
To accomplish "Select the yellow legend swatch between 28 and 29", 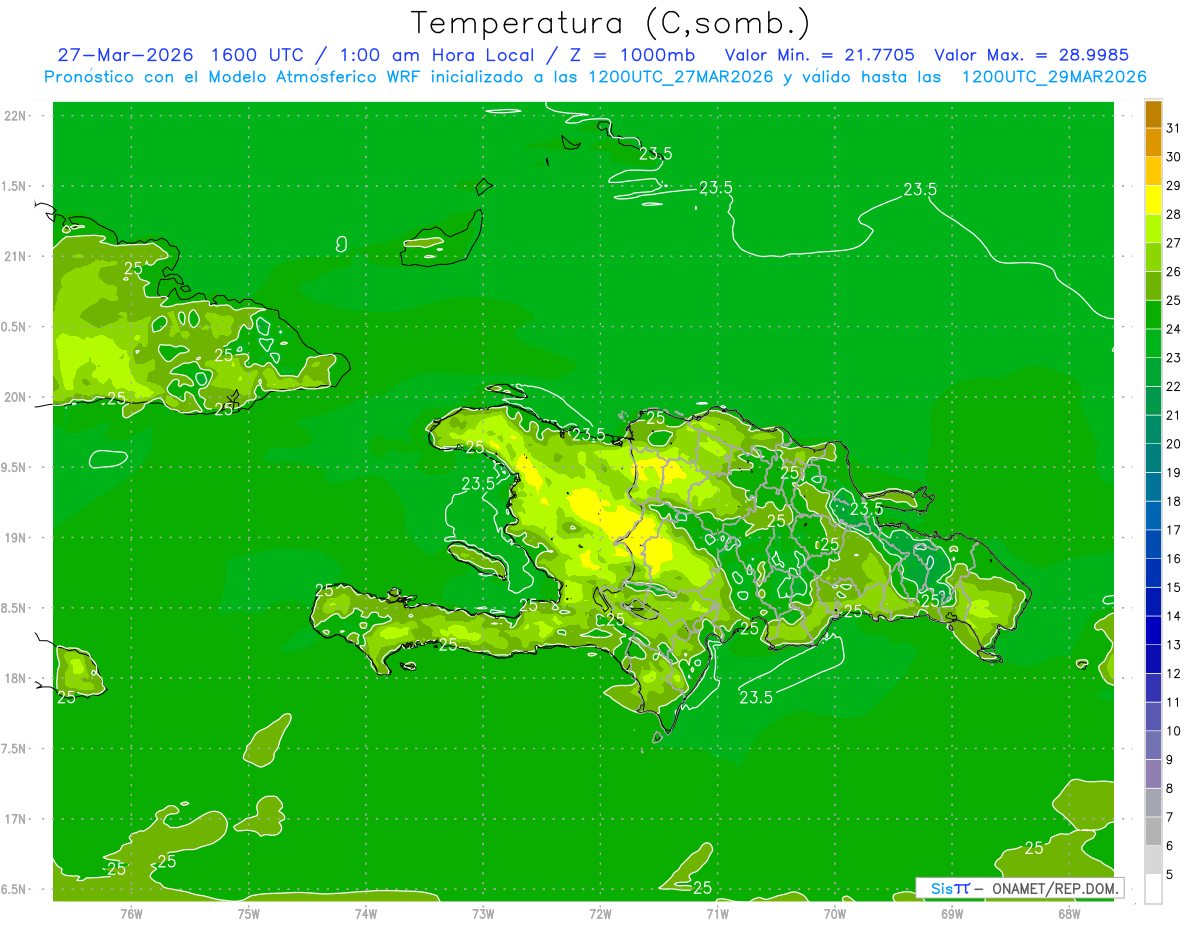I will coord(1153,199).
